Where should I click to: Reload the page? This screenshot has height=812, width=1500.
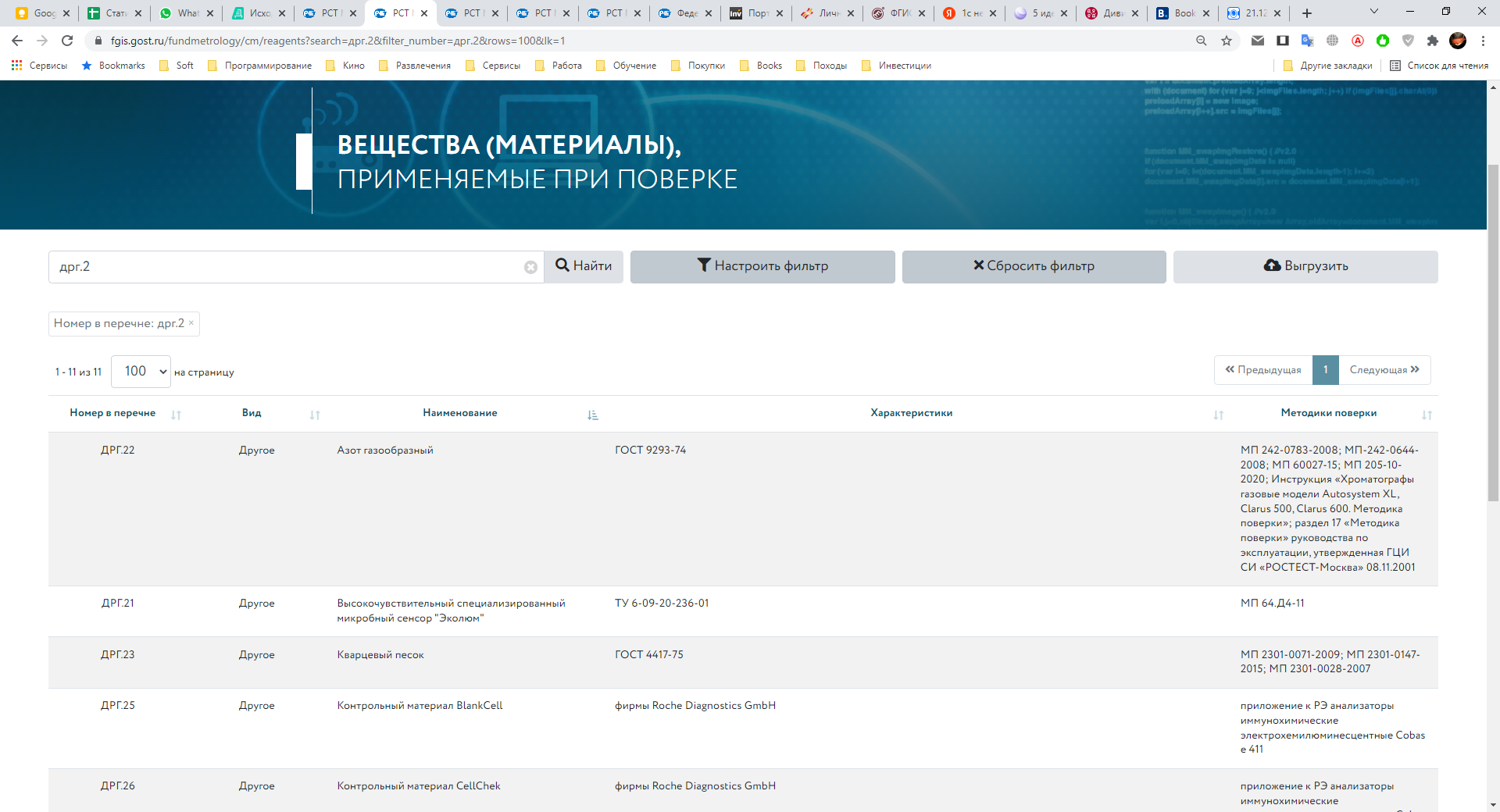point(67,41)
